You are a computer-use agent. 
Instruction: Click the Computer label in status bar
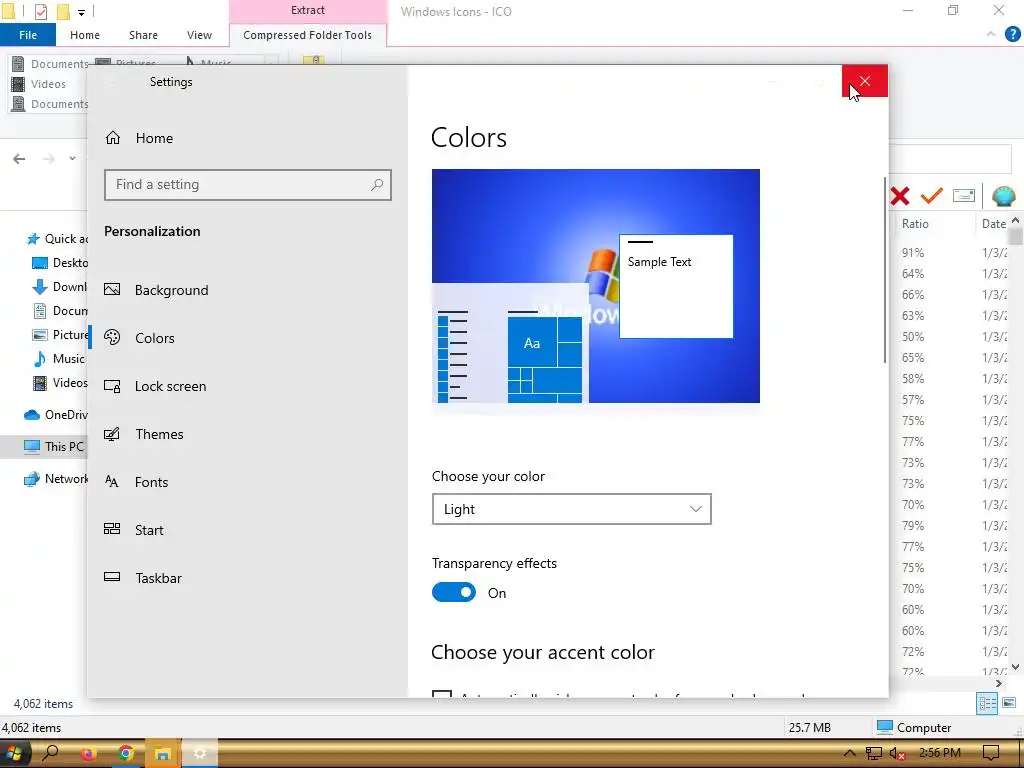point(923,728)
